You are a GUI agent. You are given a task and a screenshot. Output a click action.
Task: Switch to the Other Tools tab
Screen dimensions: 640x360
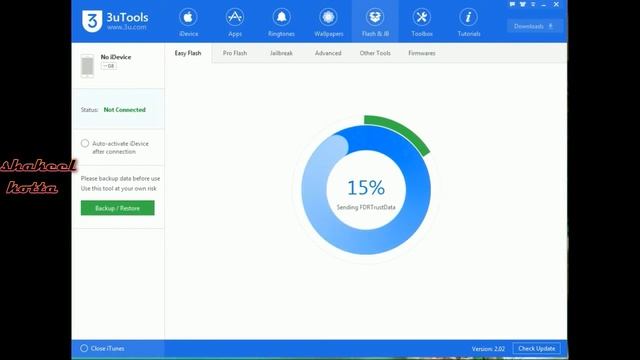(x=375, y=53)
